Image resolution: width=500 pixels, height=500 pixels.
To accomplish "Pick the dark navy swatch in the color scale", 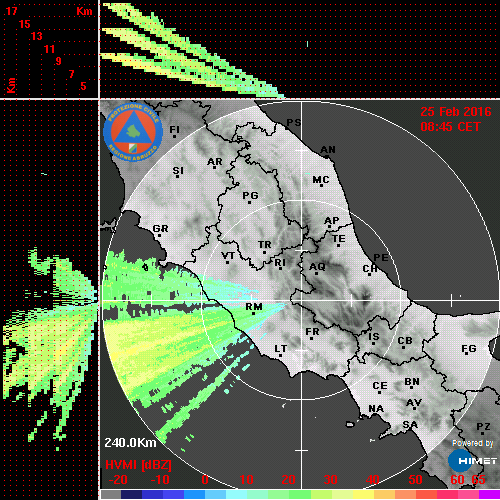I will tap(131, 494).
